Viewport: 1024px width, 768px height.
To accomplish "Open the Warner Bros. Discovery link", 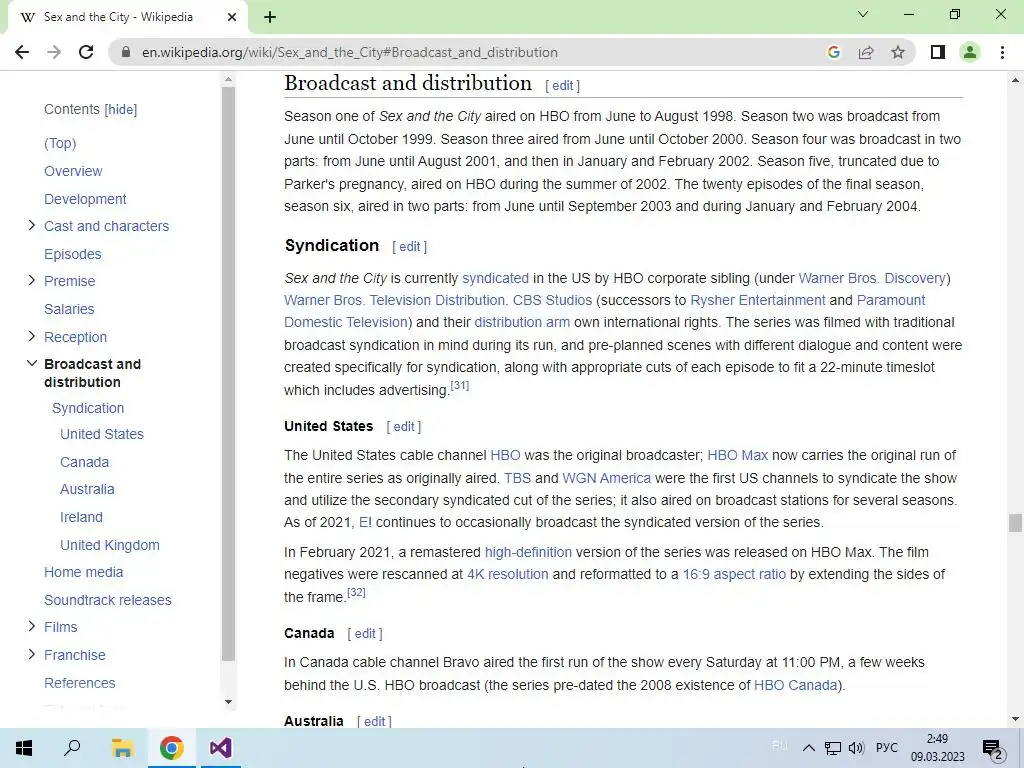I will [872, 278].
